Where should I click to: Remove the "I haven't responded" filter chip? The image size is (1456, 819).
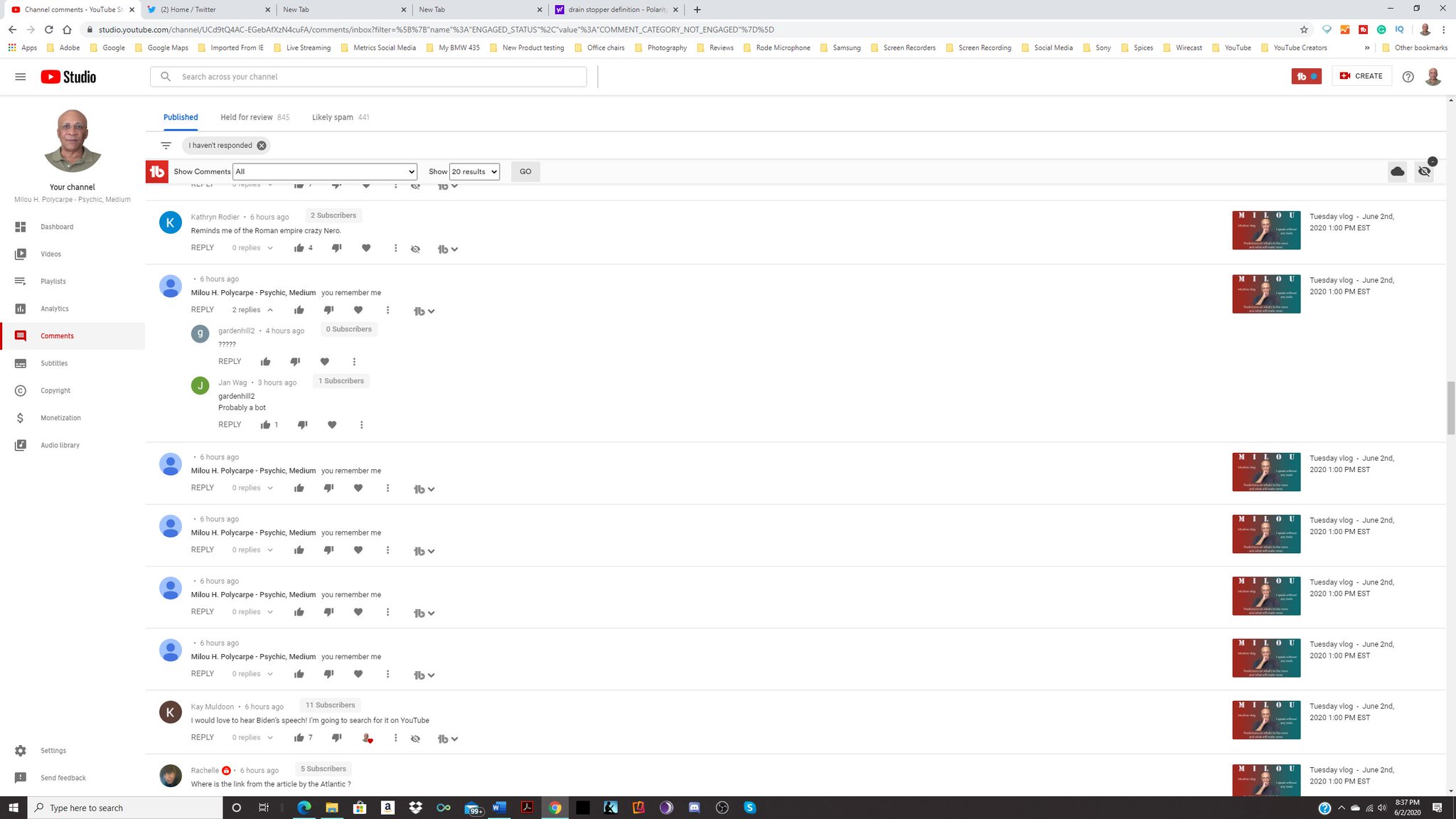click(262, 146)
